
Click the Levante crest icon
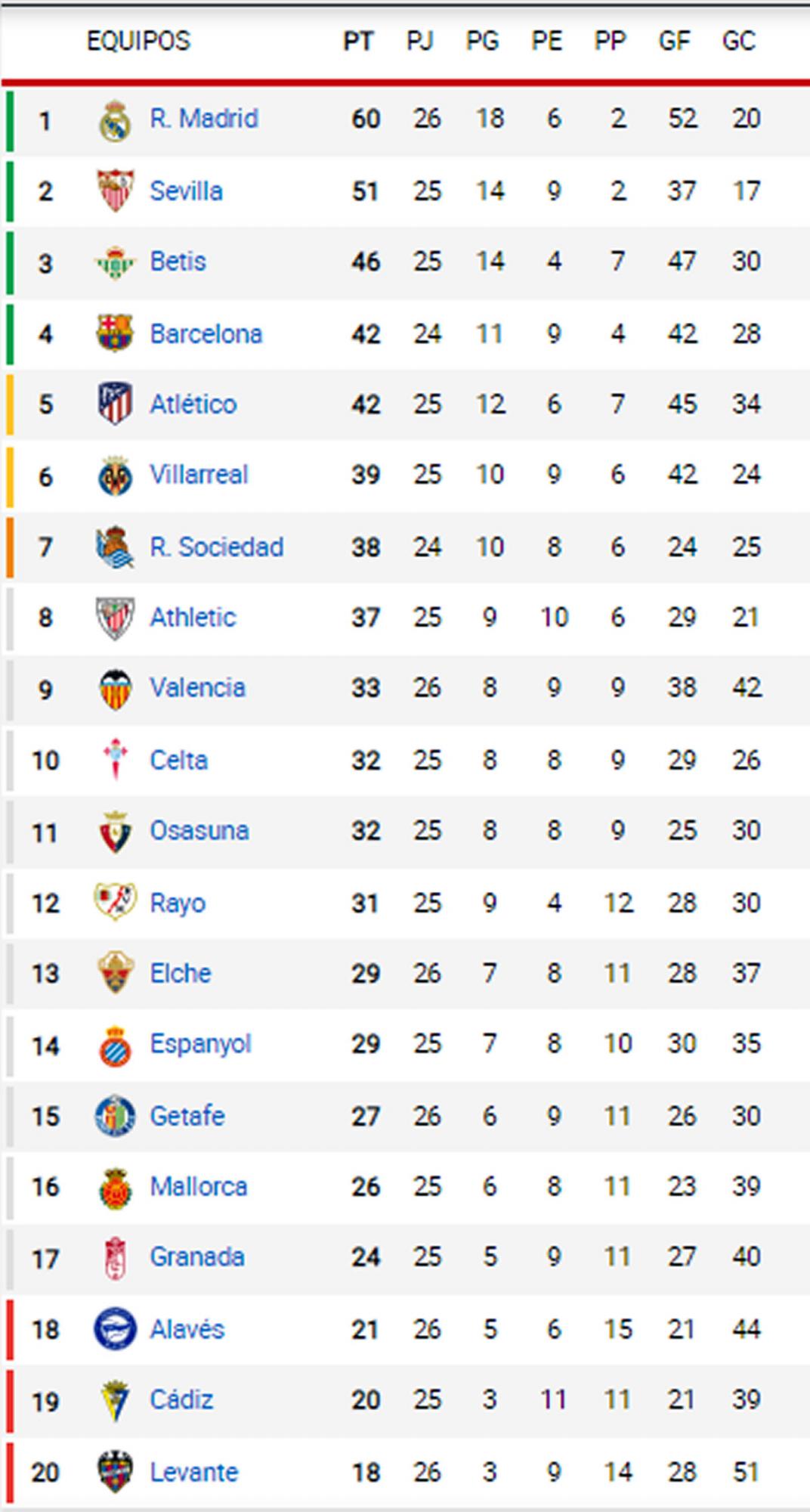(x=115, y=1471)
